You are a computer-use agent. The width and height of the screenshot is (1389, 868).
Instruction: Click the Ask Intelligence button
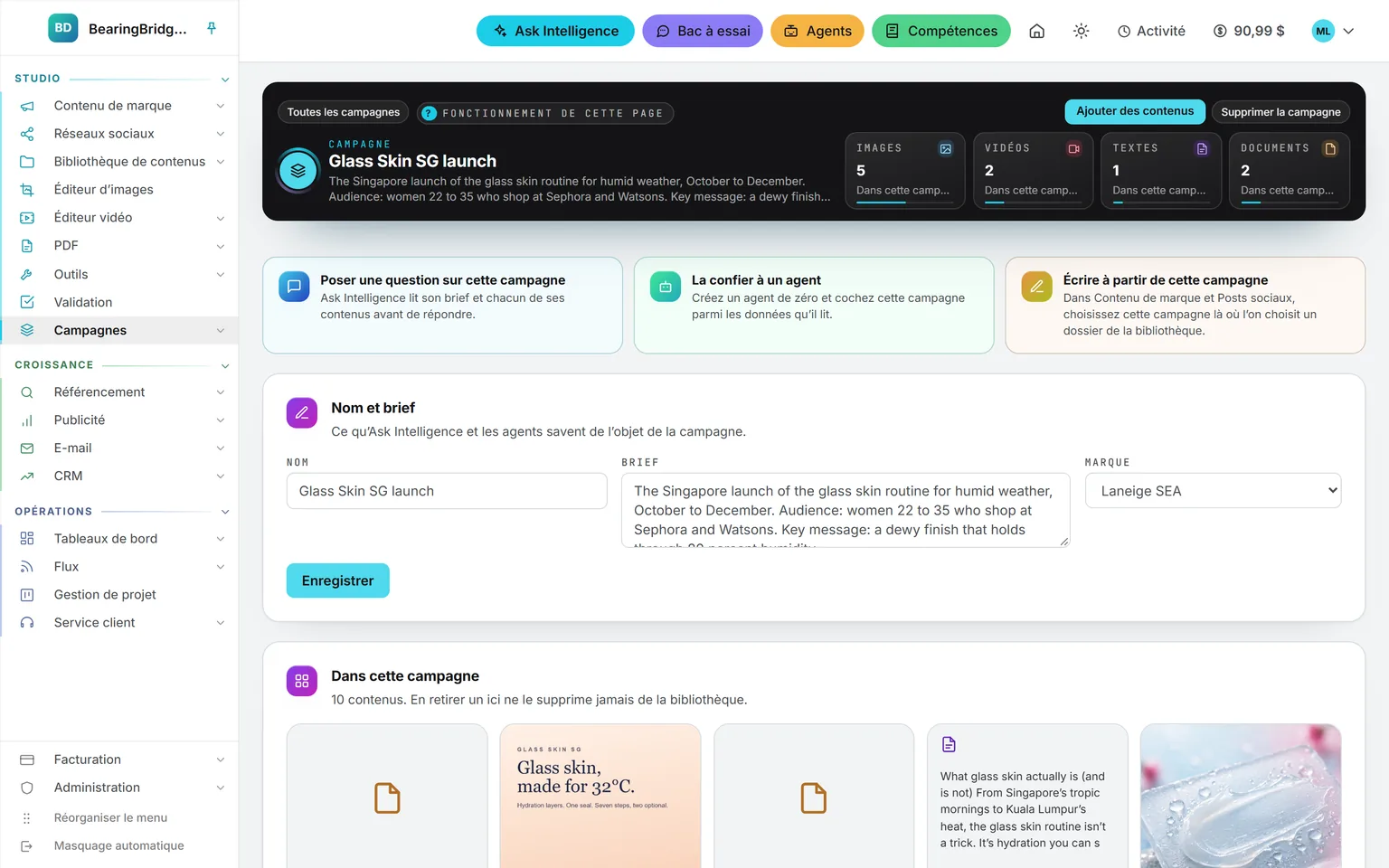555,31
